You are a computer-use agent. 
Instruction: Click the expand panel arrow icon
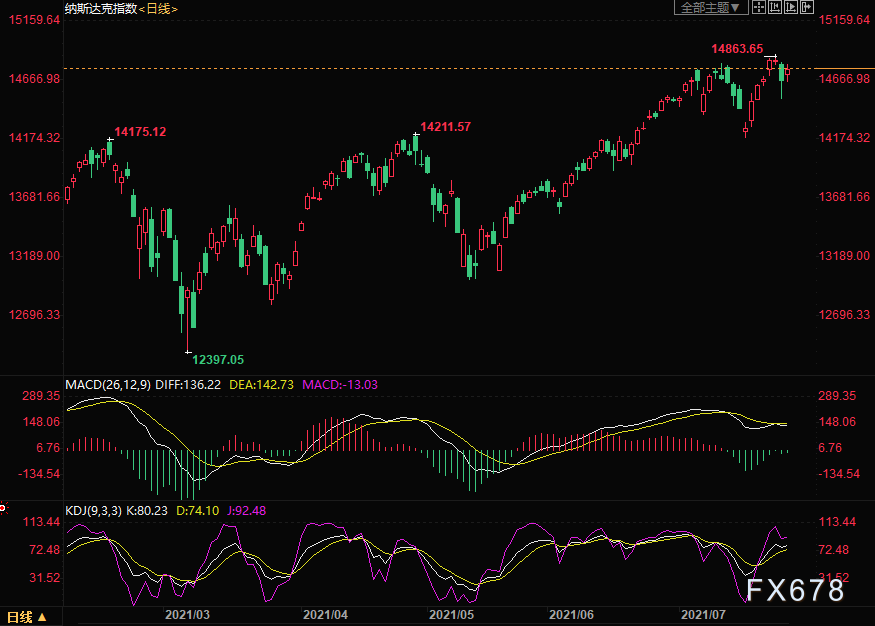807,7
